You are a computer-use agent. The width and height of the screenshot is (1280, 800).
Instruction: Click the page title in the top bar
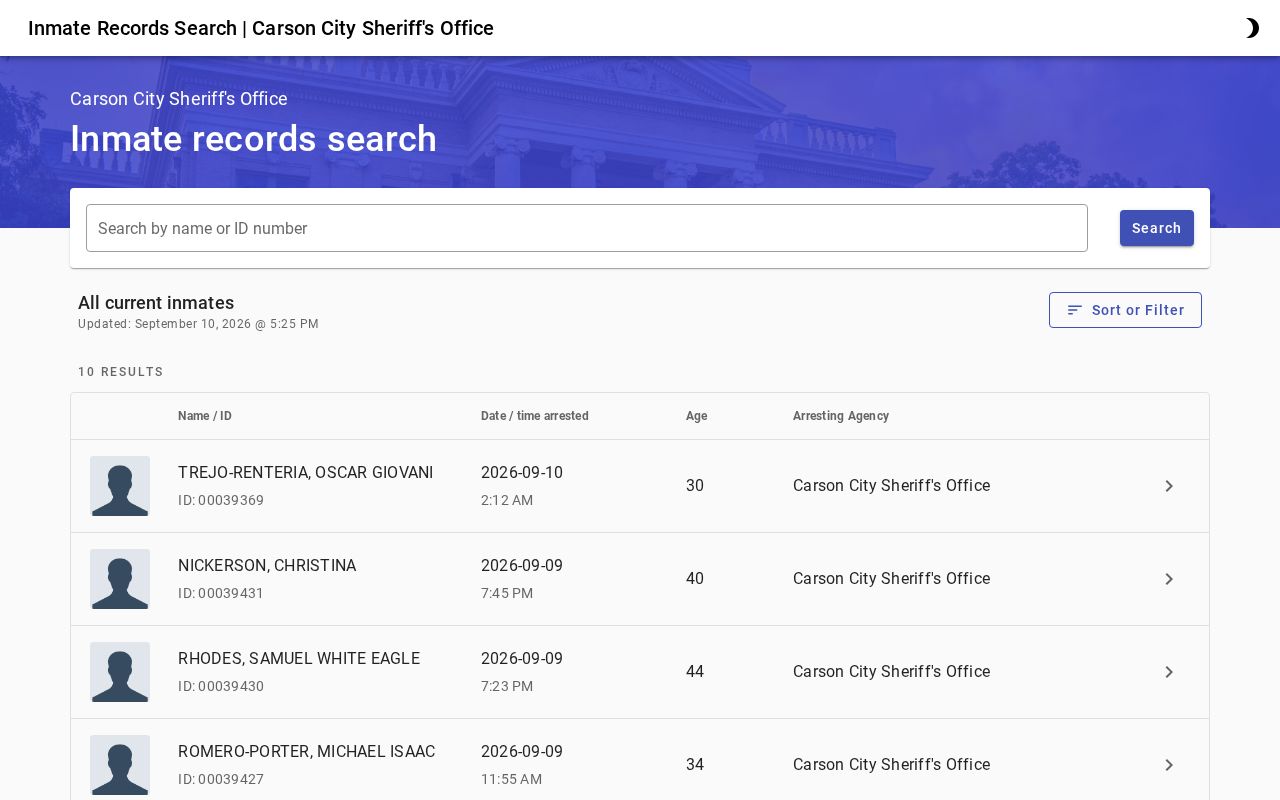point(261,28)
